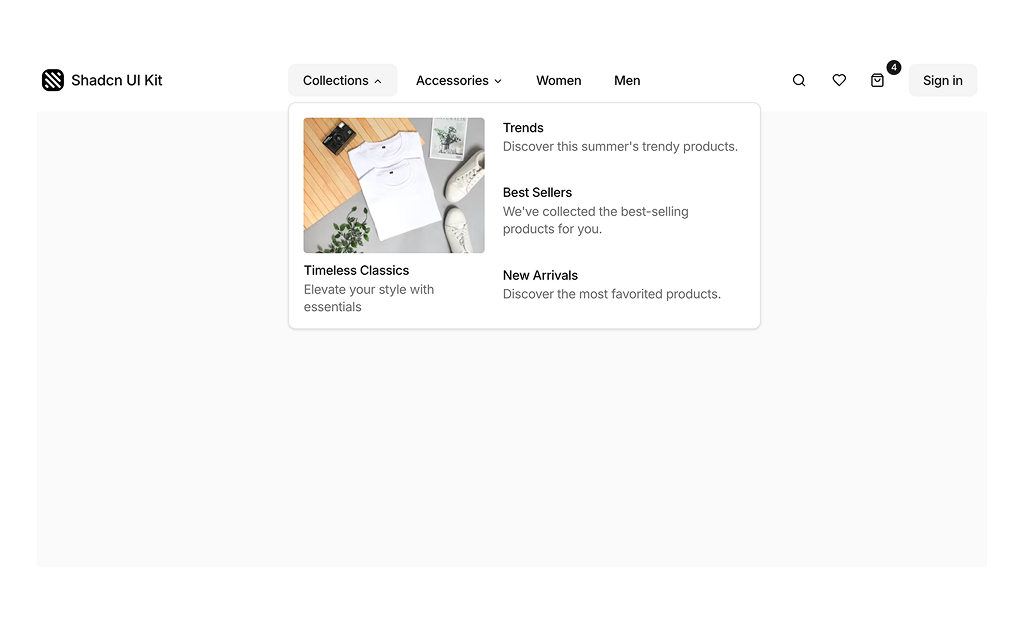This screenshot has width=1024, height=620.
Task: Open the Accessories chevron arrow
Action: tap(498, 81)
